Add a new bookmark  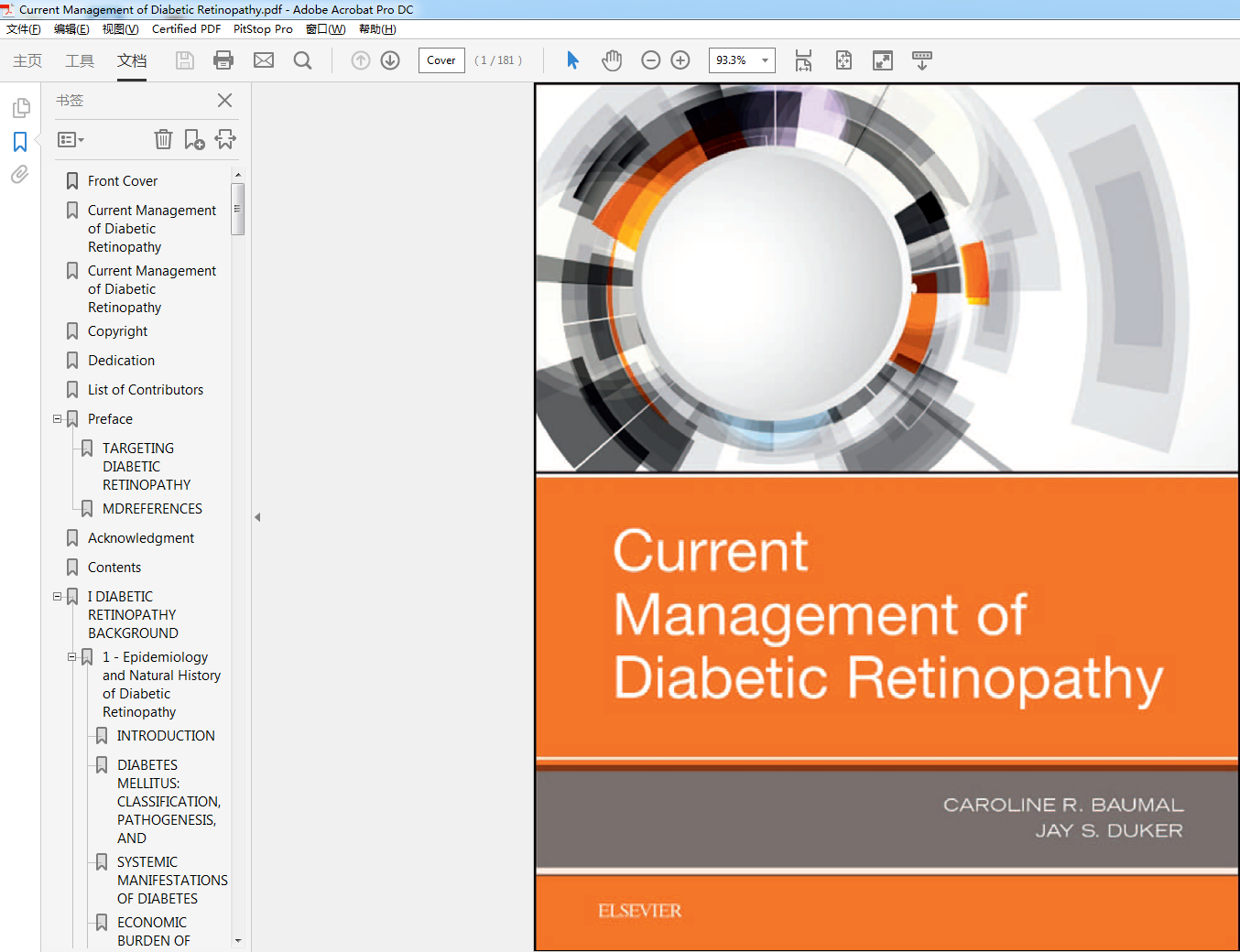coord(194,139)
